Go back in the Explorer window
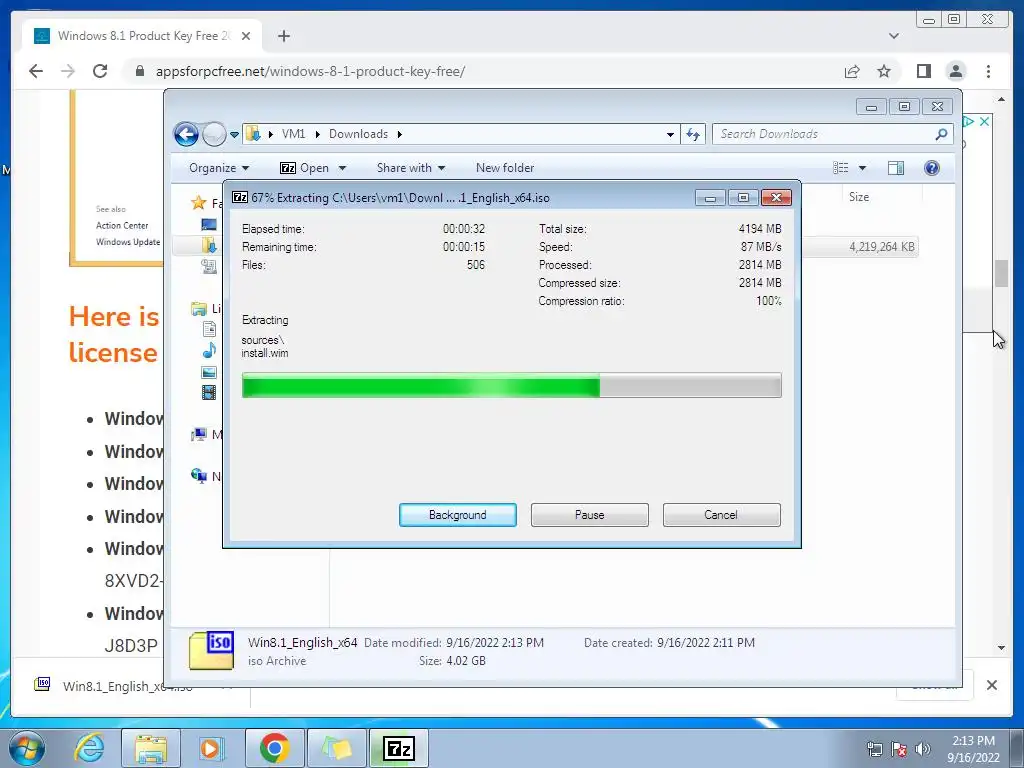This screenshot has width=1024, height=768. click(x=186, y=135)
